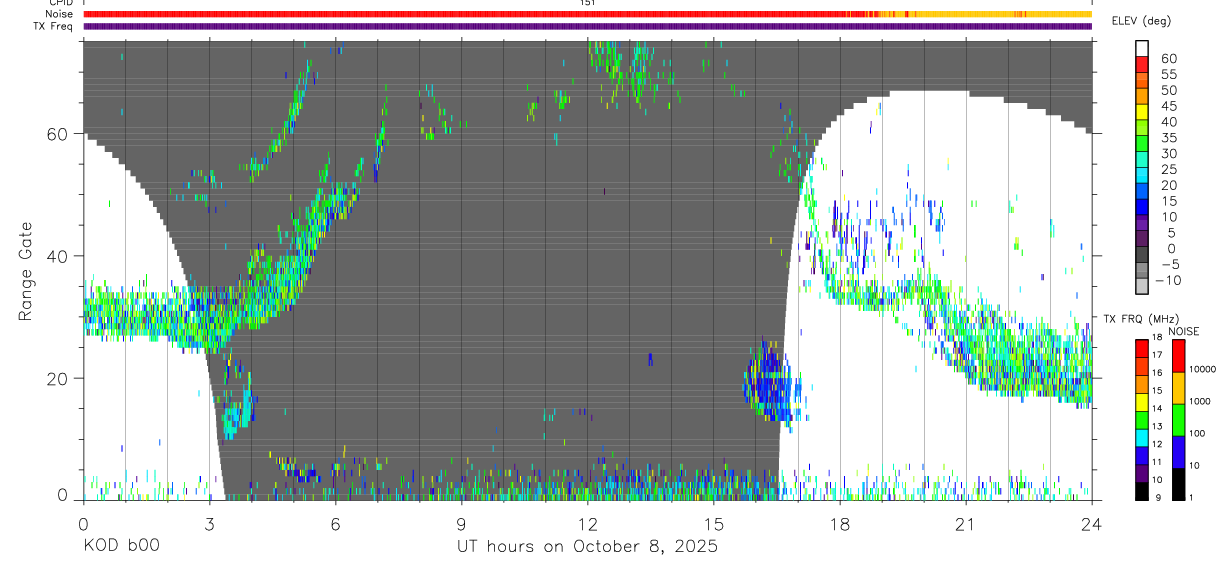Click the "−10" value on ELEV scale
This screenshot has width=1228, height=567.
click(1168, 280)
